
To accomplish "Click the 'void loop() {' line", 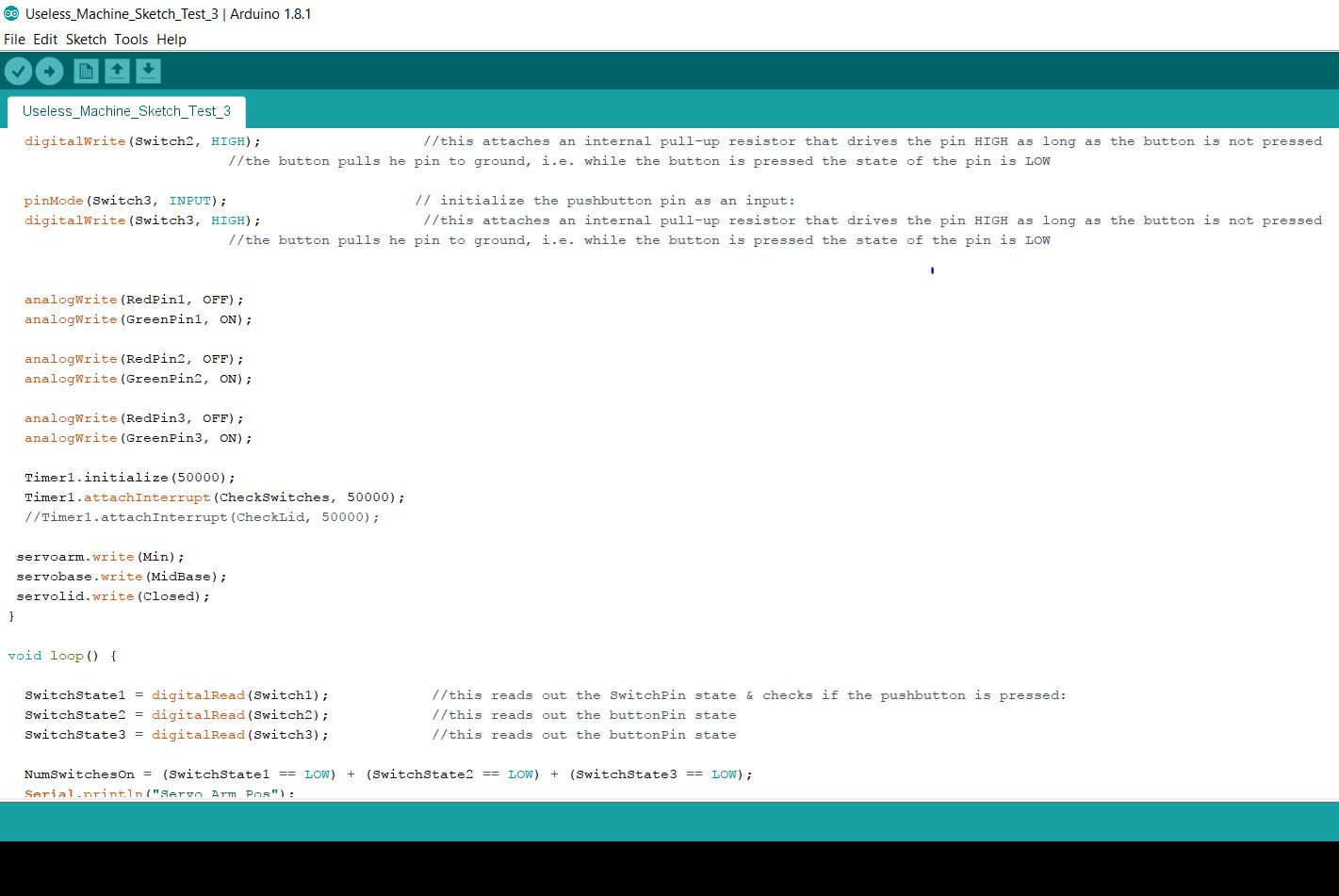I will pyautogui.click(x=62, y=656).
